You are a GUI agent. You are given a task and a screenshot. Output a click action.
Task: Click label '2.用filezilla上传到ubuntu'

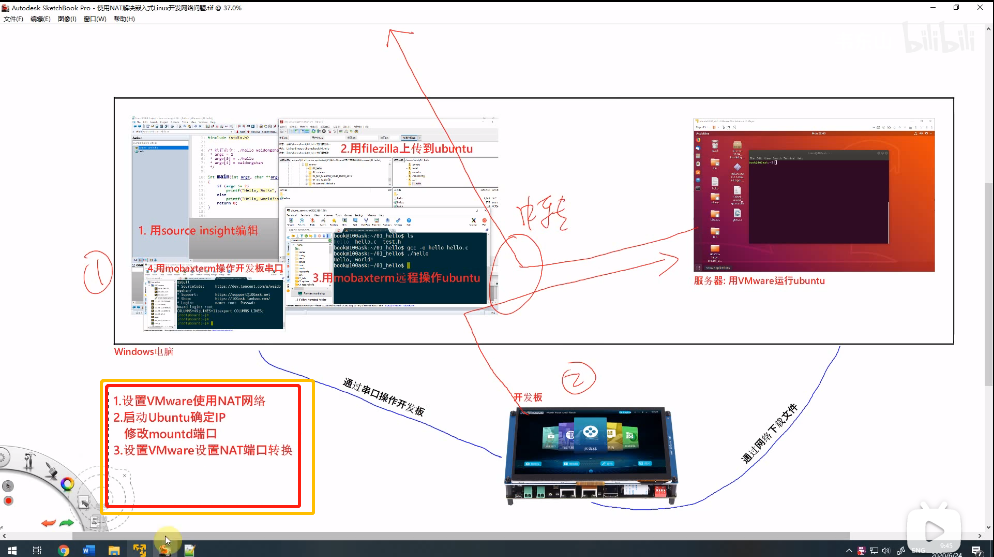(407, 149)
